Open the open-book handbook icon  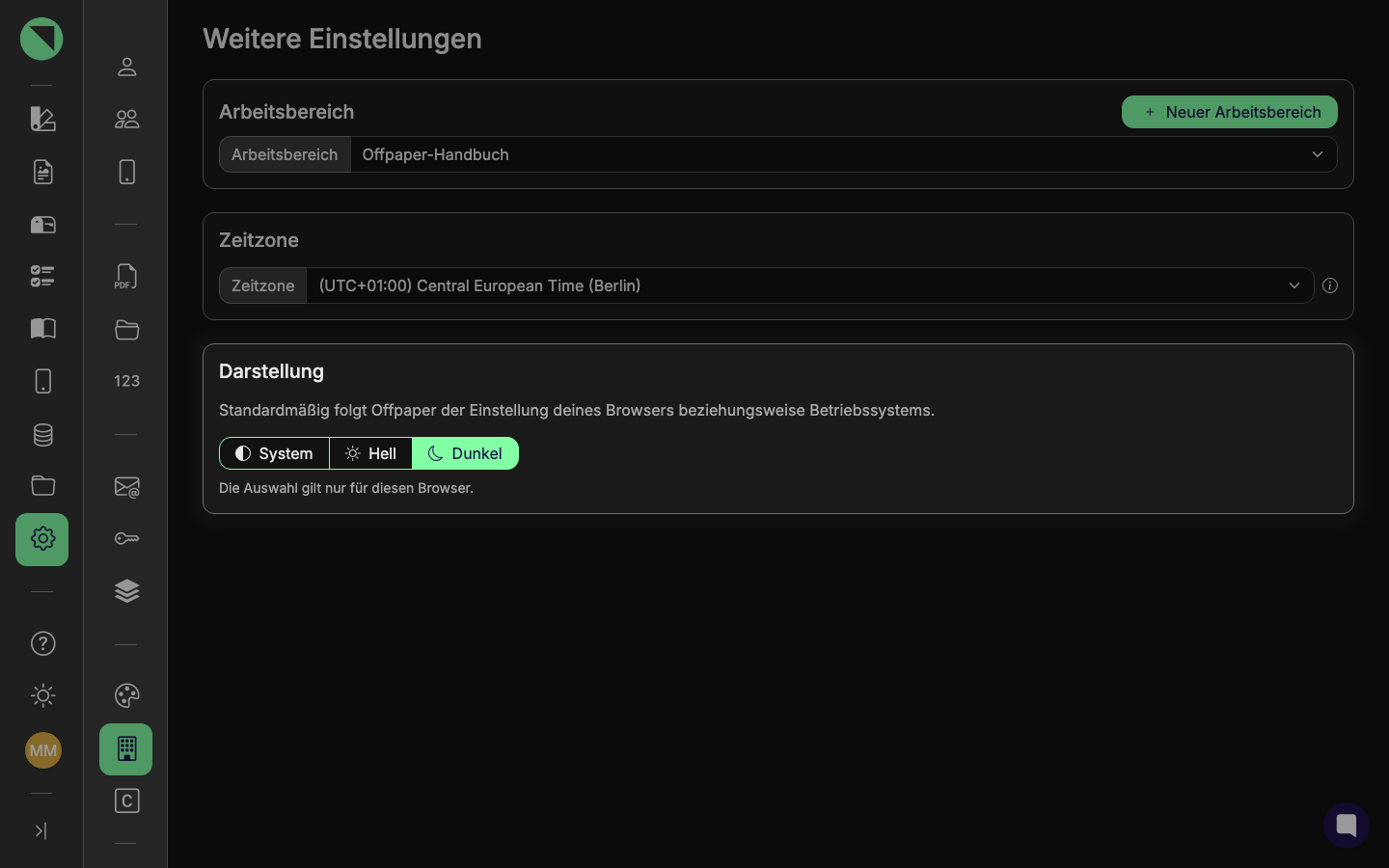click(42, 329)
